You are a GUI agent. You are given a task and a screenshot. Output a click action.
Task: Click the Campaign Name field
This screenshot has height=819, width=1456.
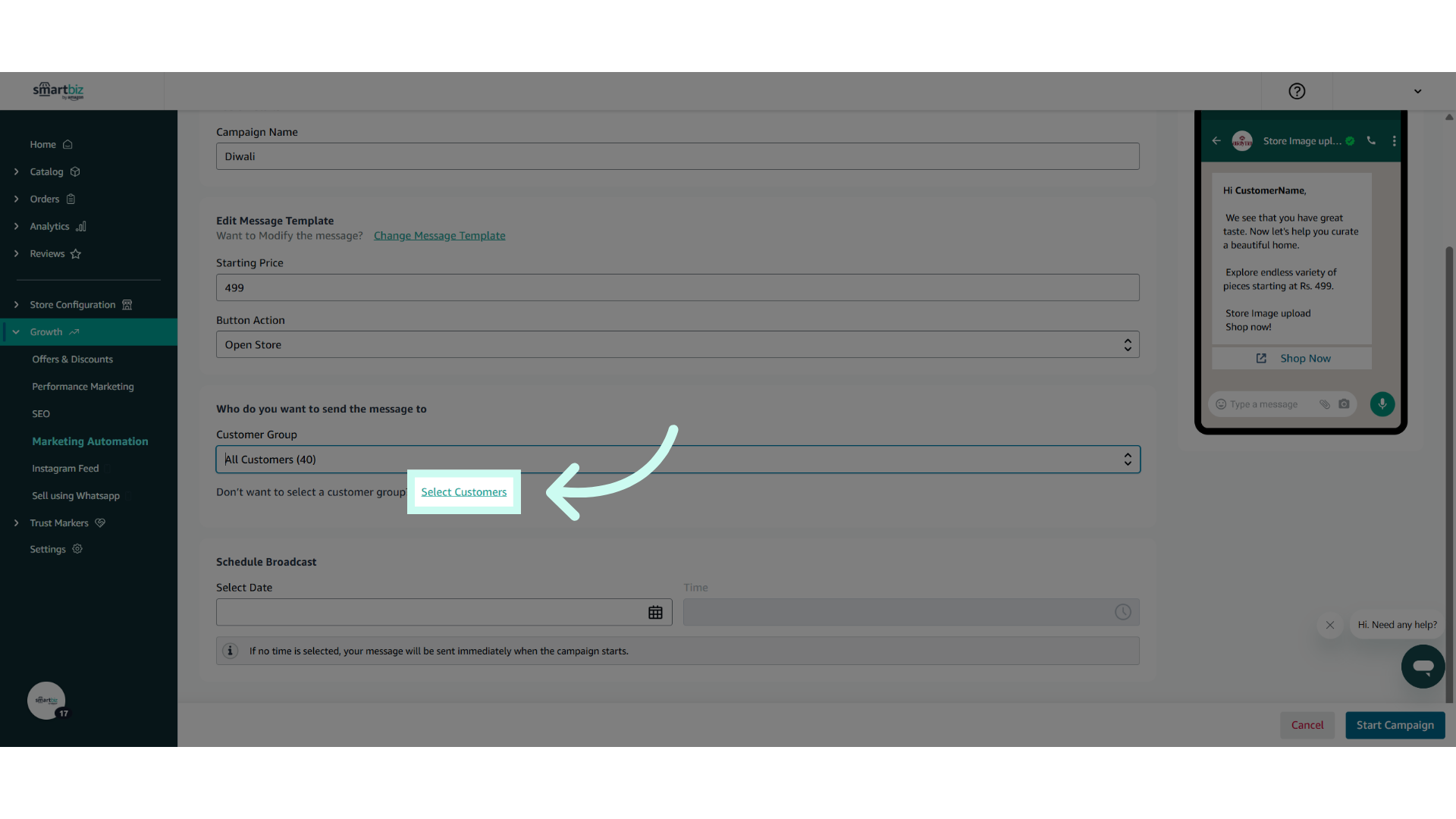[677, 156]
